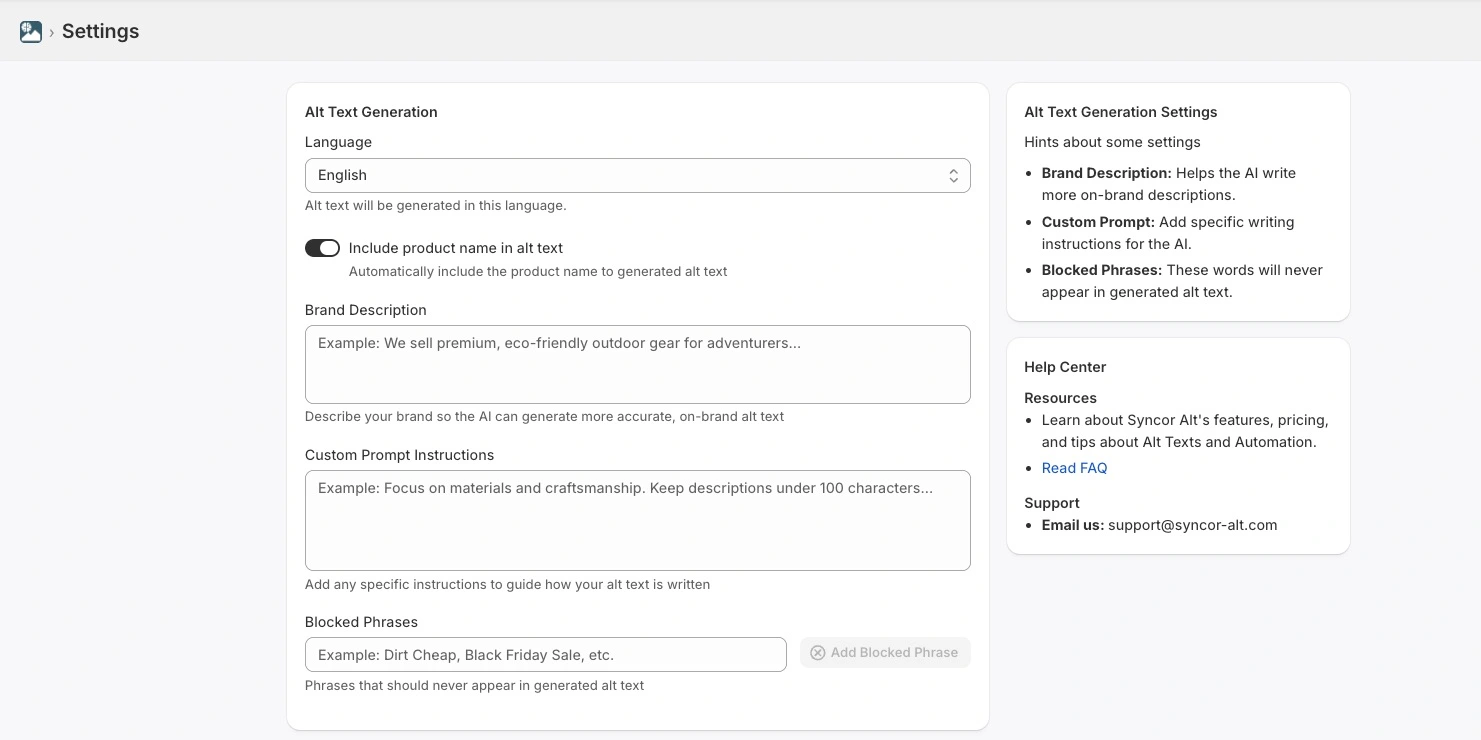This screenshot has width=1481, height=740.
Task: Click the chevron selector icon on the Language field
Action: (x=953, y=175)
